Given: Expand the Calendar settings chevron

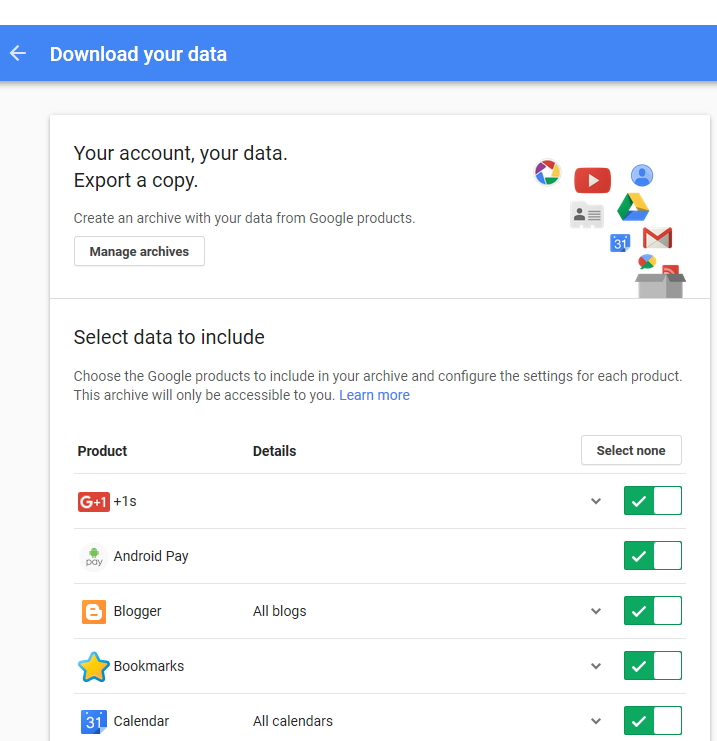Looking at the screenshot, I should click(596, 721).
